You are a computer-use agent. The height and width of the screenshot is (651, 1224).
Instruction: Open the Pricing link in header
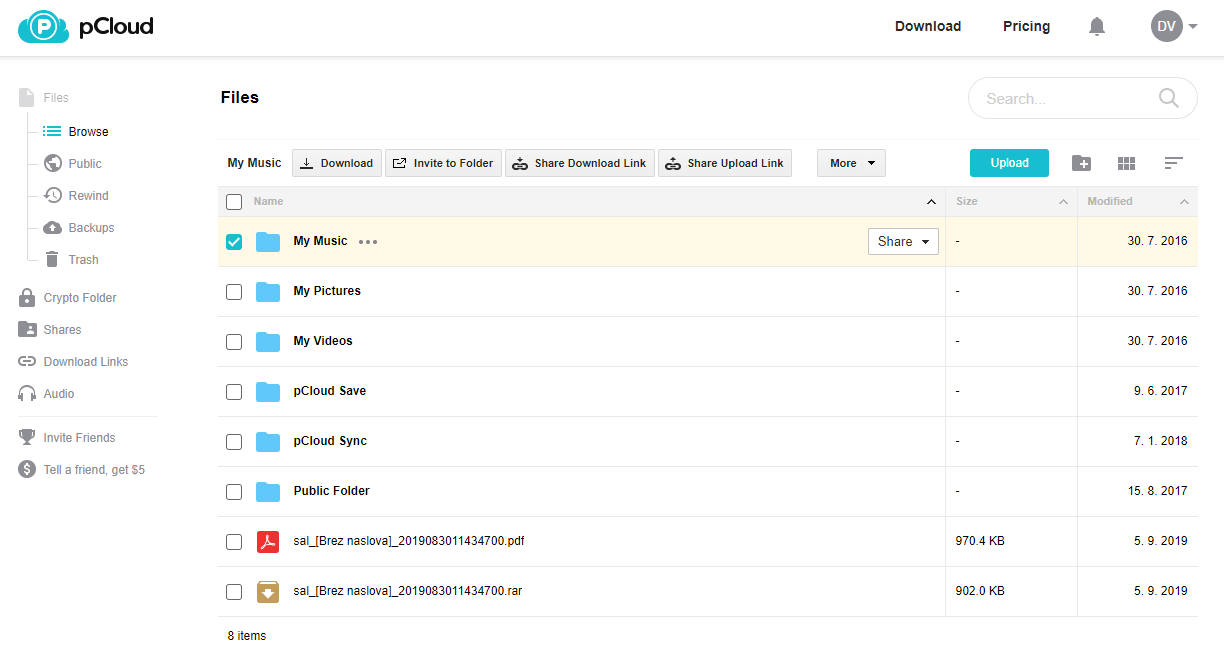(x=1026, y=27)
